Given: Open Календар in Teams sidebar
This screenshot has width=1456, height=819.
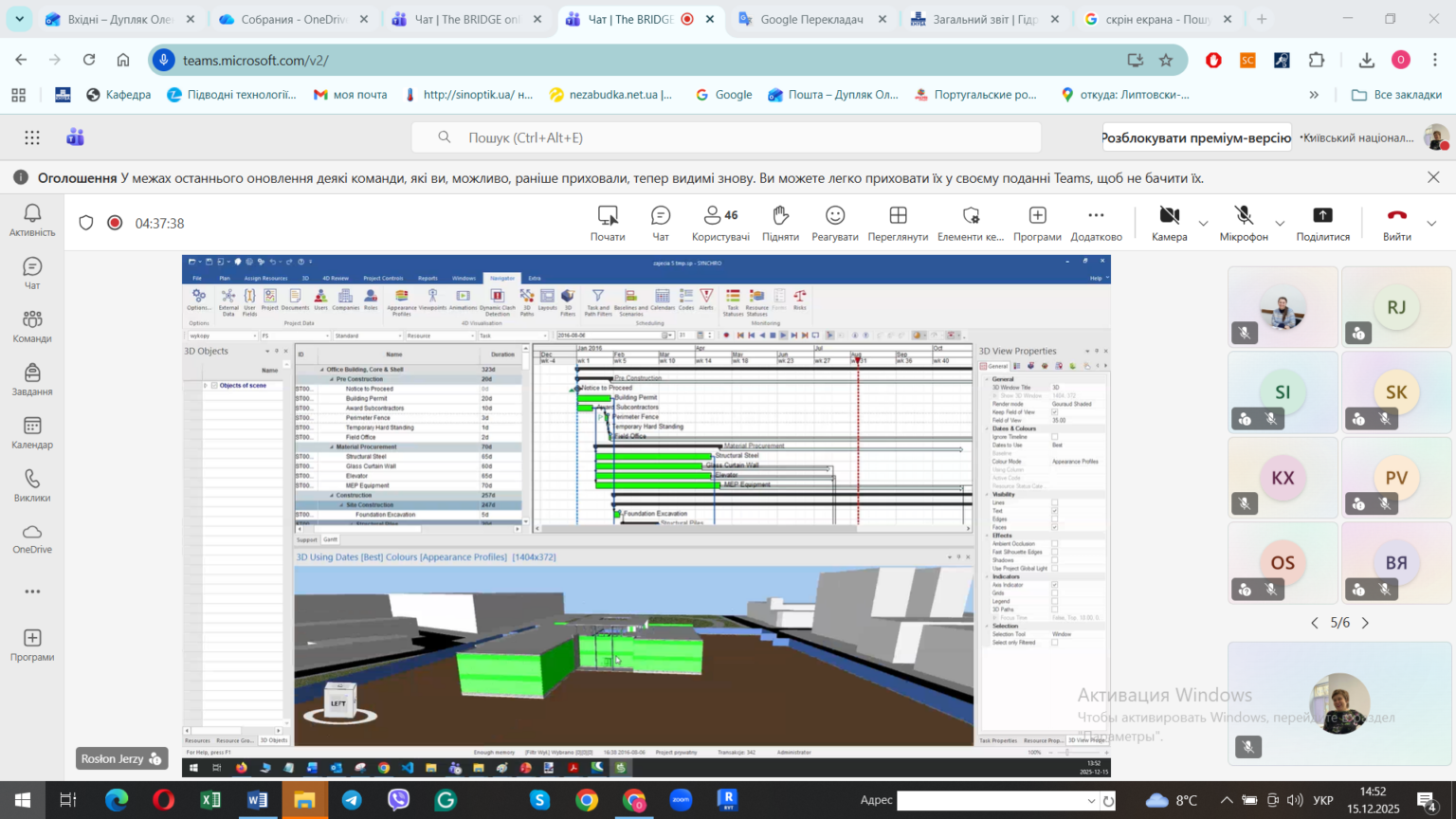Looking at the screenshot, I should pyautogui.click(x=32, y=433).
